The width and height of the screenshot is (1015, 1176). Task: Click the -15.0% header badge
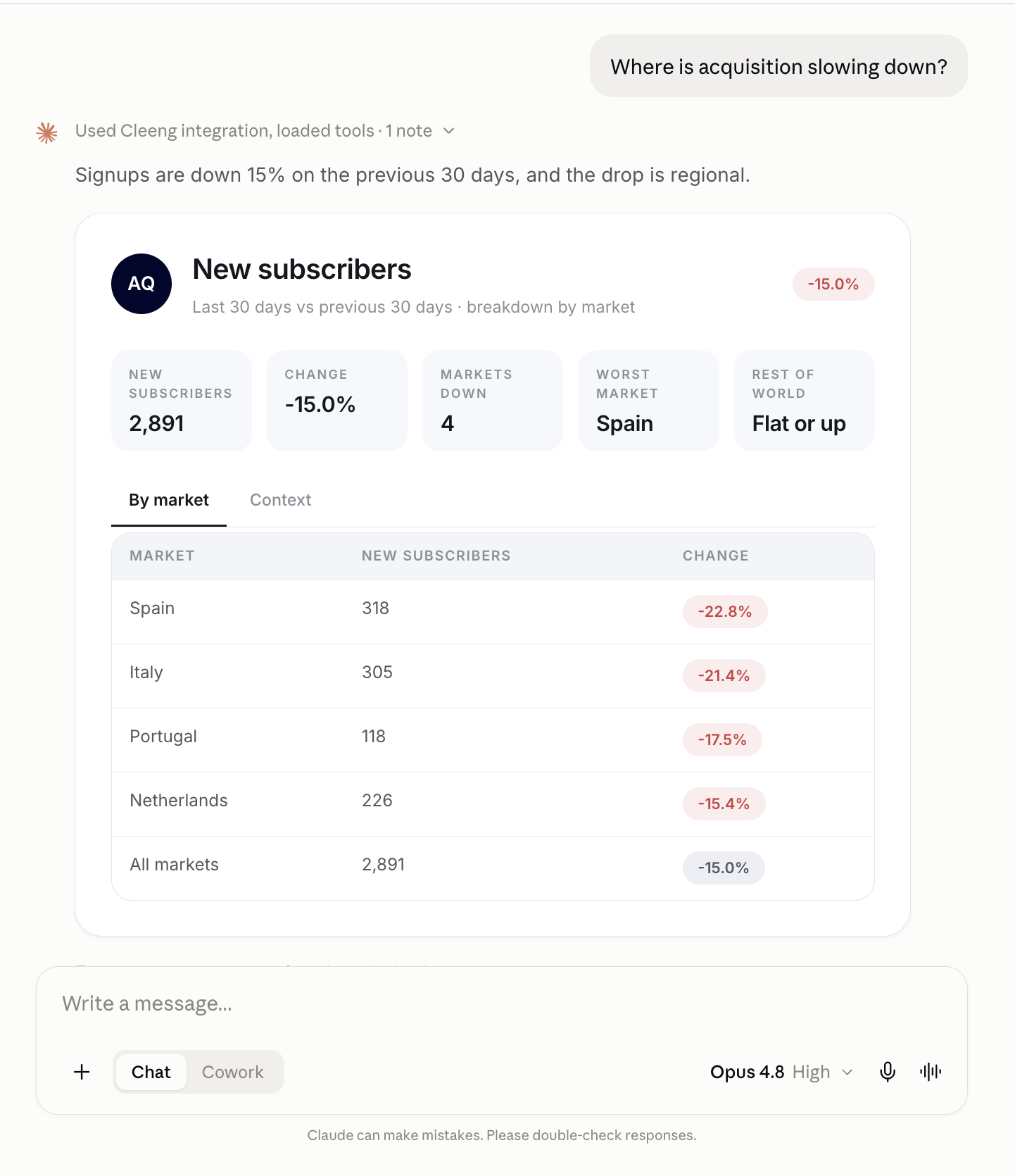[833, 284]
